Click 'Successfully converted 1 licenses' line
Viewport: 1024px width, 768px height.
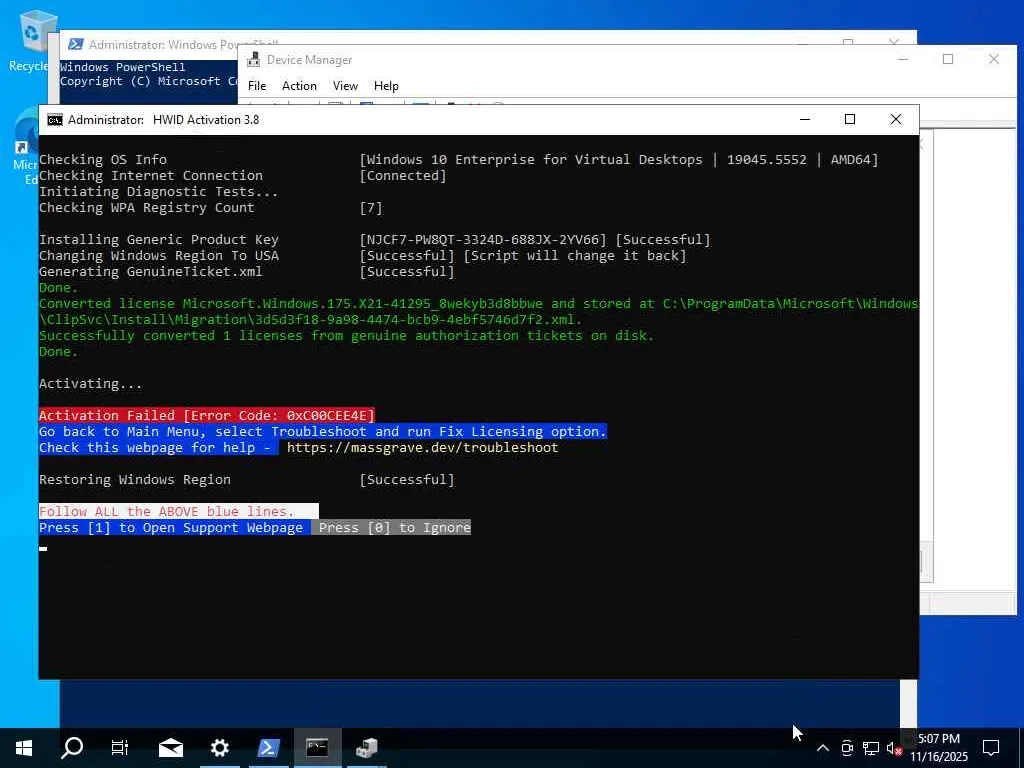click(x=346, y=336)
